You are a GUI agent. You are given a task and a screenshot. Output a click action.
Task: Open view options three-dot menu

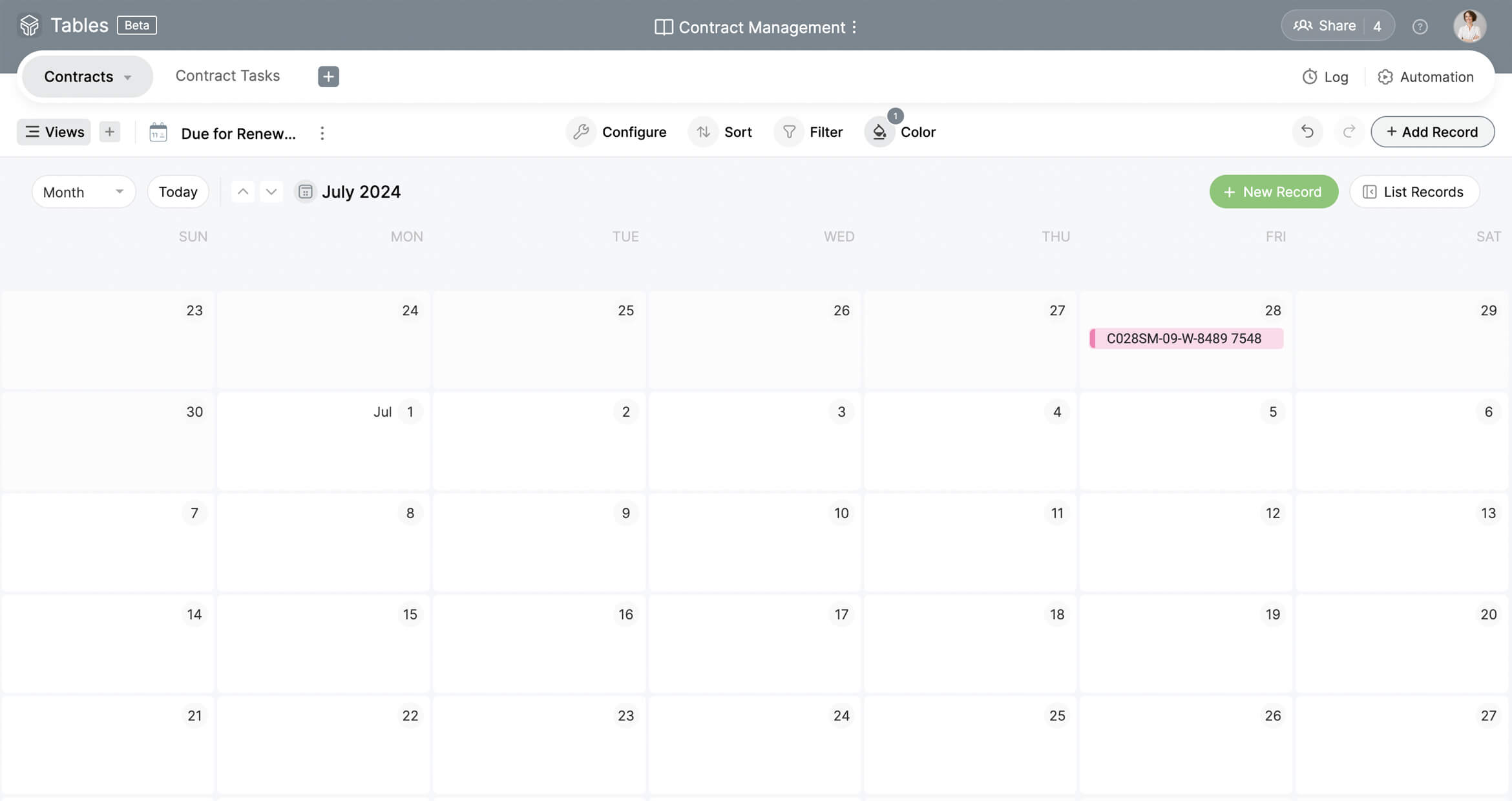322,133
